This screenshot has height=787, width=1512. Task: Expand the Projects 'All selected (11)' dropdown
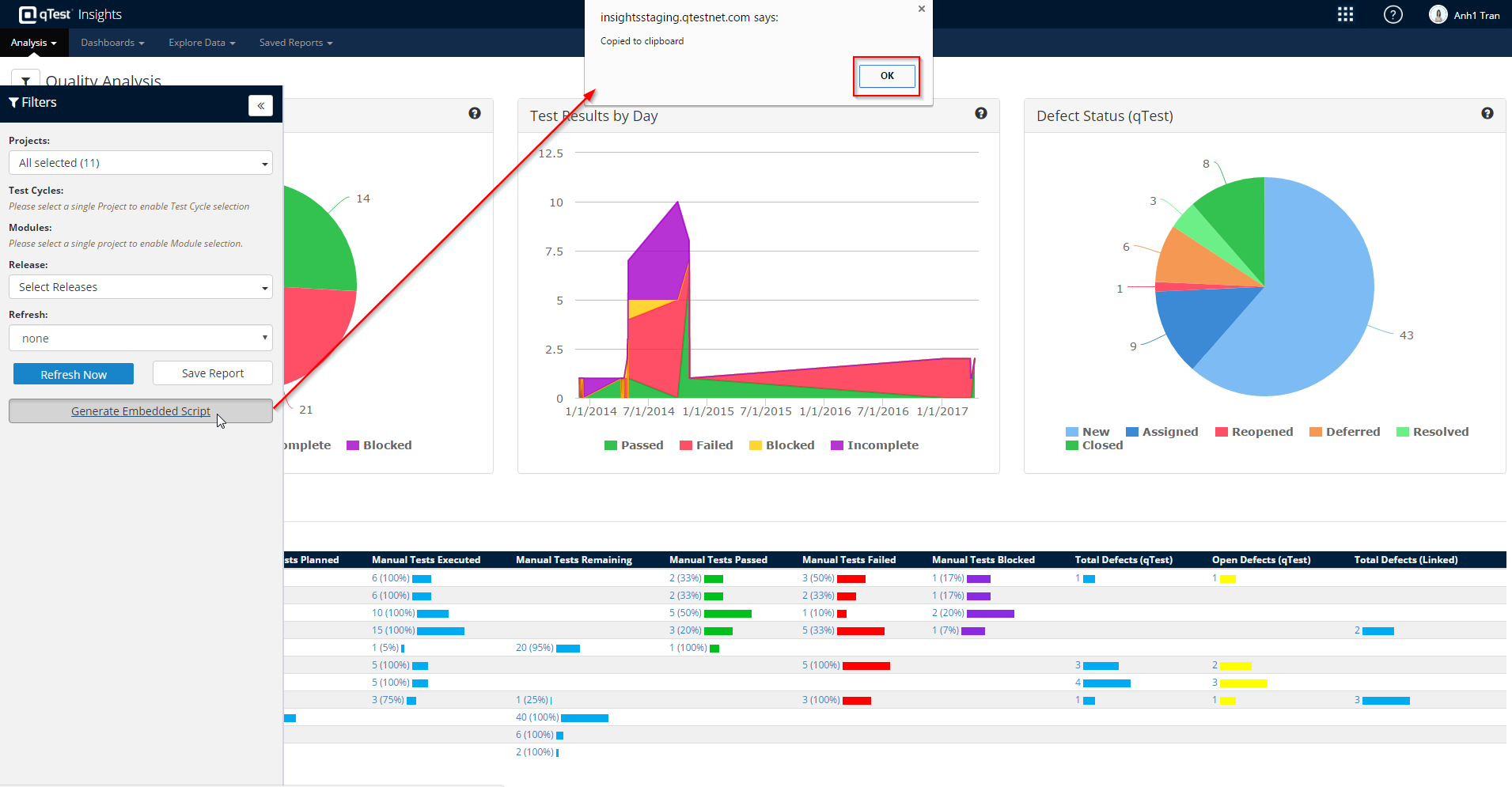pyautogui.click(x=141, y=163)
